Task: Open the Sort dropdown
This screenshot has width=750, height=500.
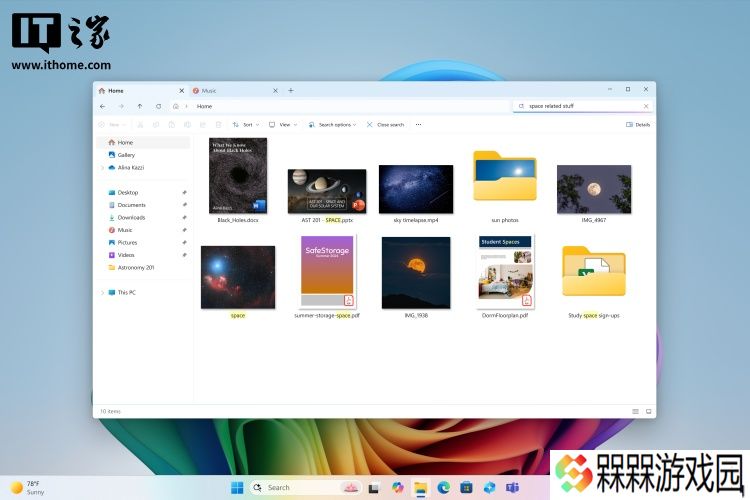Action: pos(246,124)
